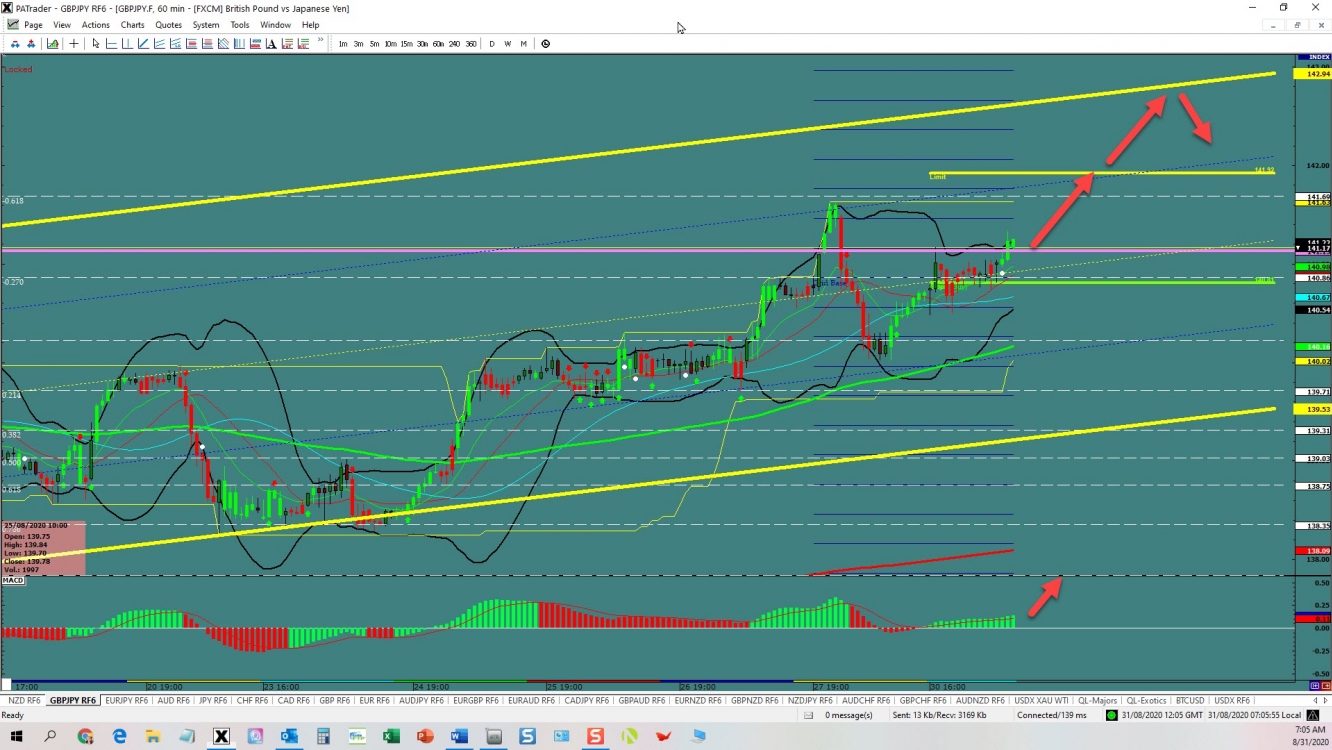The height and width of the screenshot is (750, 1332).
Task: Select the crosshair cursor tool
Action: click(x=74, y=44)
